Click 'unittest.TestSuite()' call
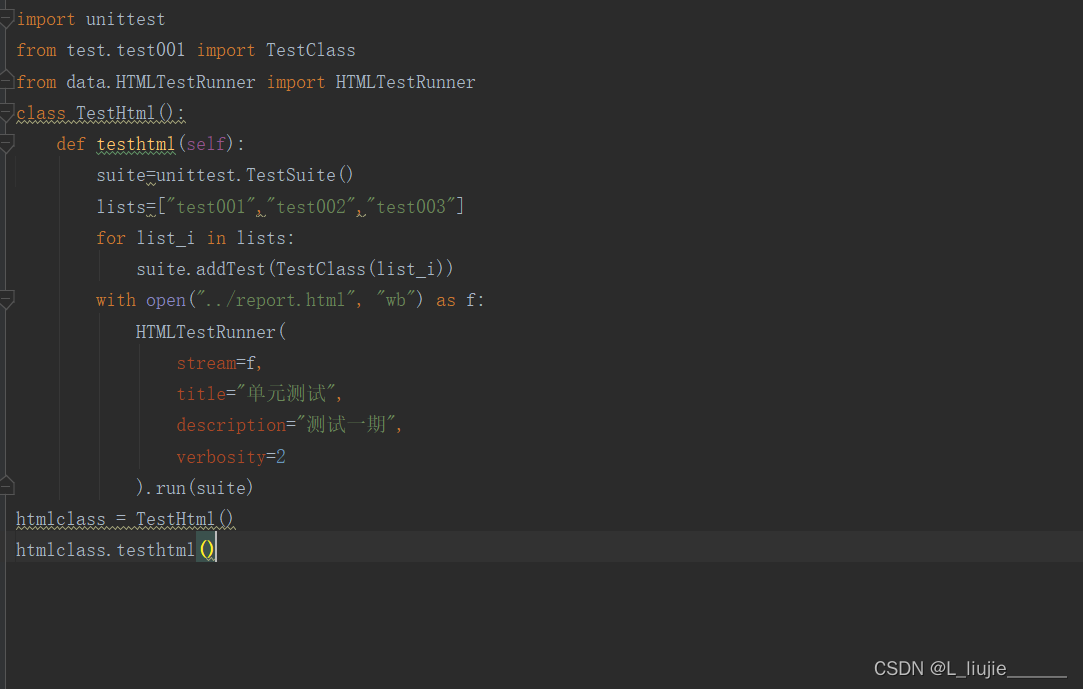This screenshot has height=689, width=1083. point(255,175)
